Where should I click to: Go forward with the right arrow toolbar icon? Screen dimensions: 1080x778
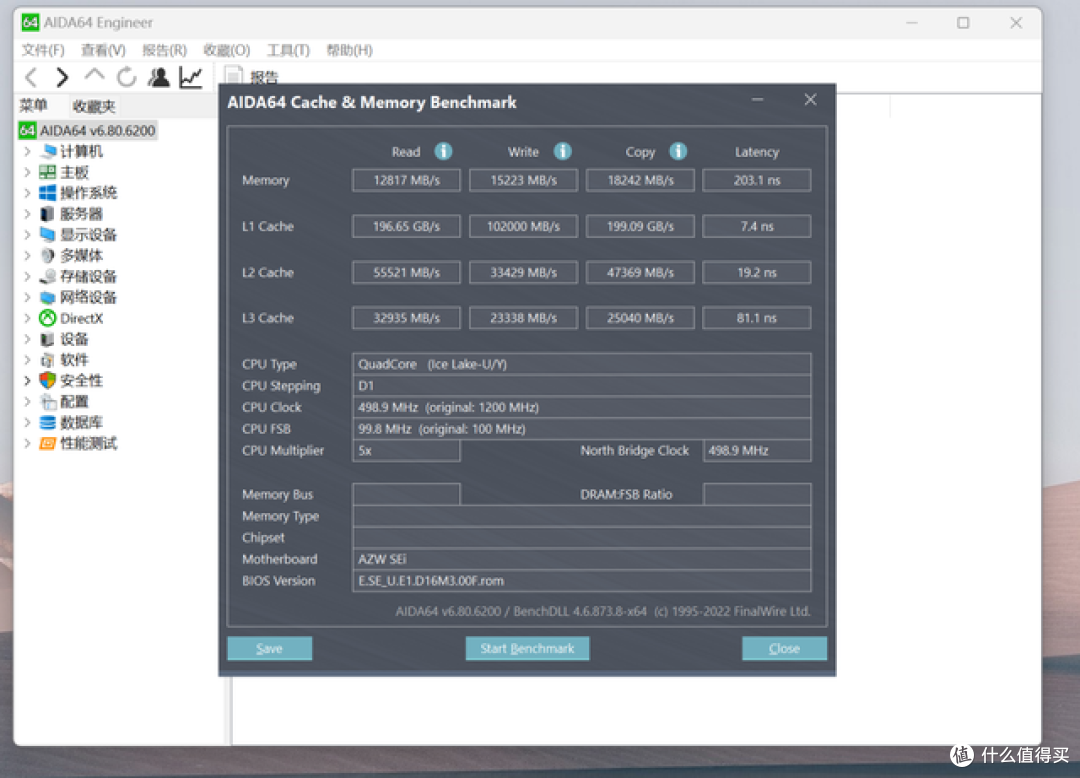pyautogui.click(x=62, y=77)
